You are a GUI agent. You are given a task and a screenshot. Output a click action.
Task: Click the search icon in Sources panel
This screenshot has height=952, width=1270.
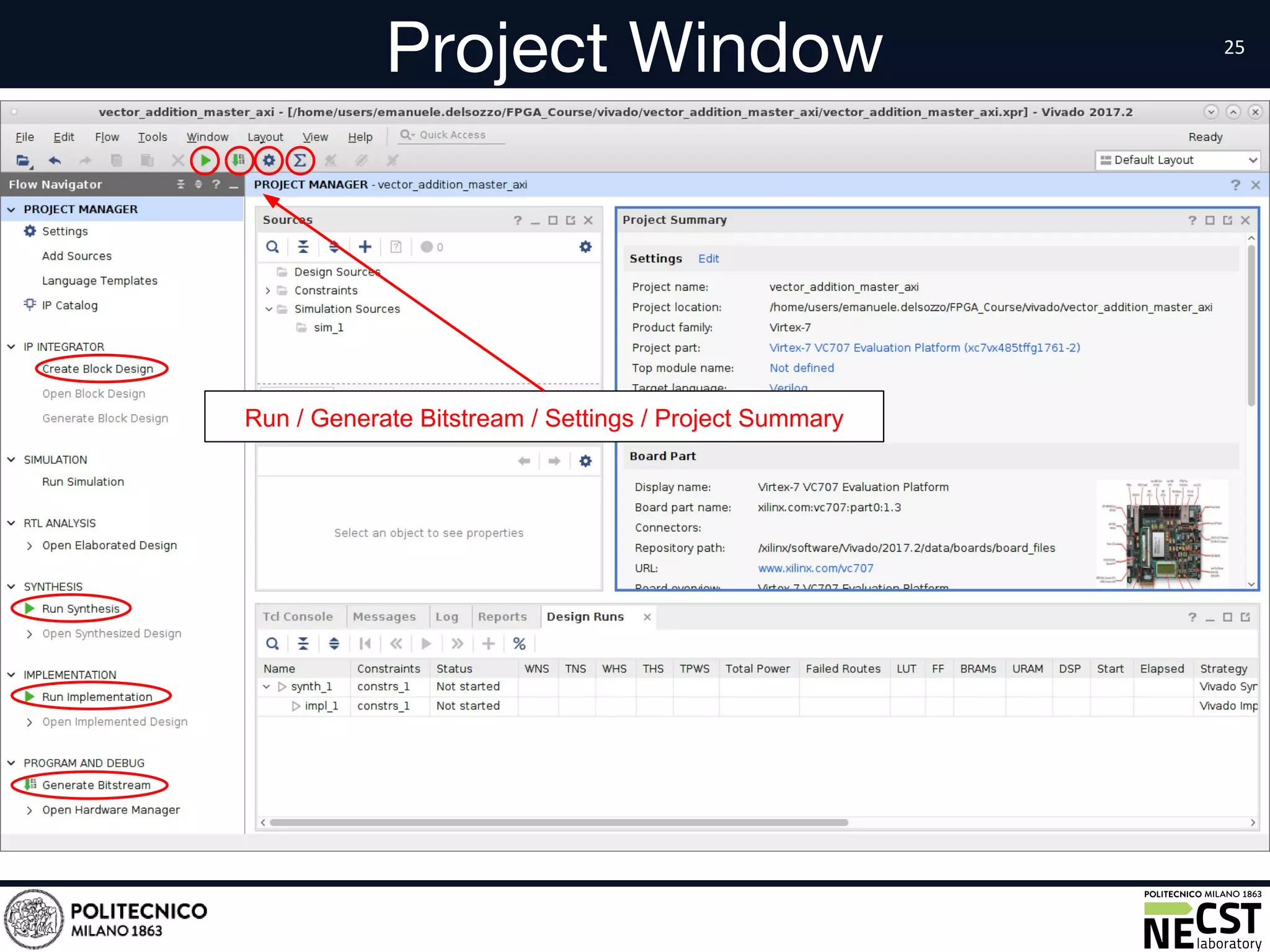pos(272,247)
